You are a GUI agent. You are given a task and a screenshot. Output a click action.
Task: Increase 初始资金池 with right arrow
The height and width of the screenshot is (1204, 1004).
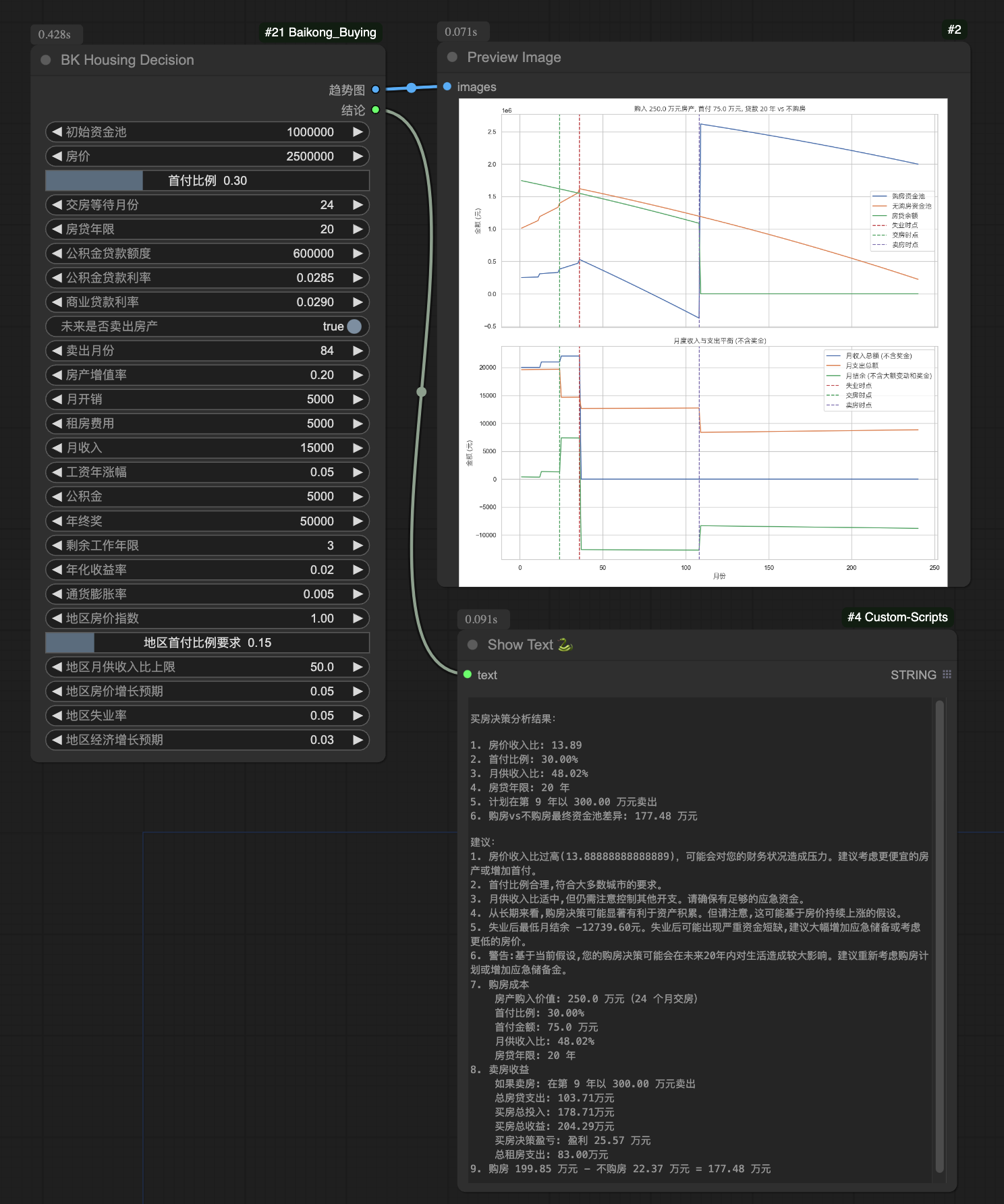[x=358, y=132]
